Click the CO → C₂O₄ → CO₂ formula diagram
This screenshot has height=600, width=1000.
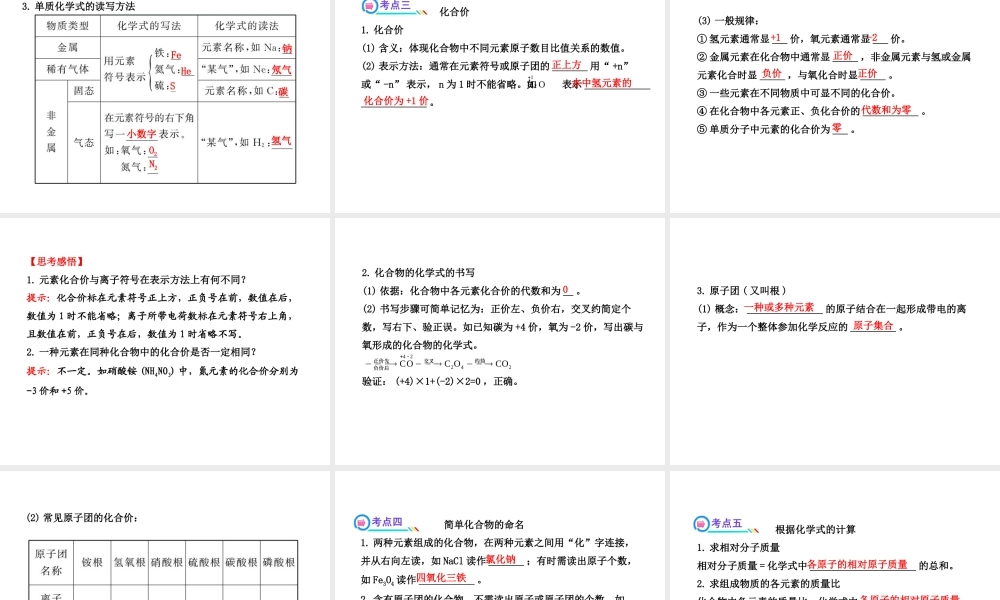(x=438, y=363)
